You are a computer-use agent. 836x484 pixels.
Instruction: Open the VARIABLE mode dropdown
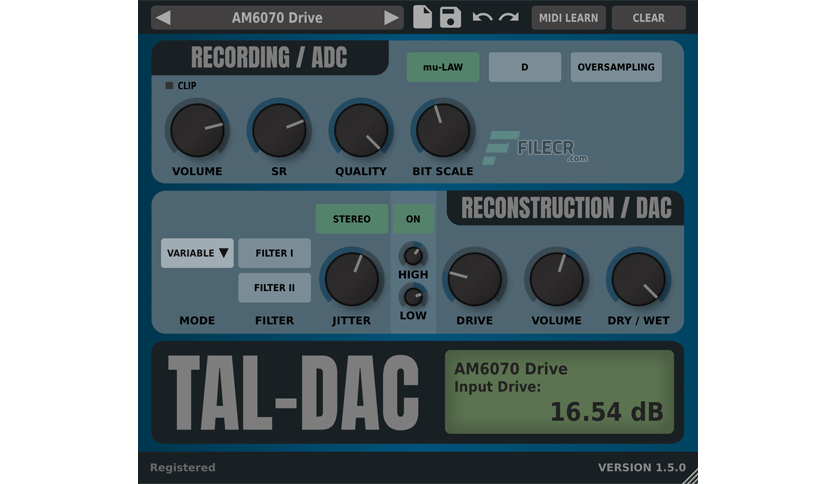point(197,253)
